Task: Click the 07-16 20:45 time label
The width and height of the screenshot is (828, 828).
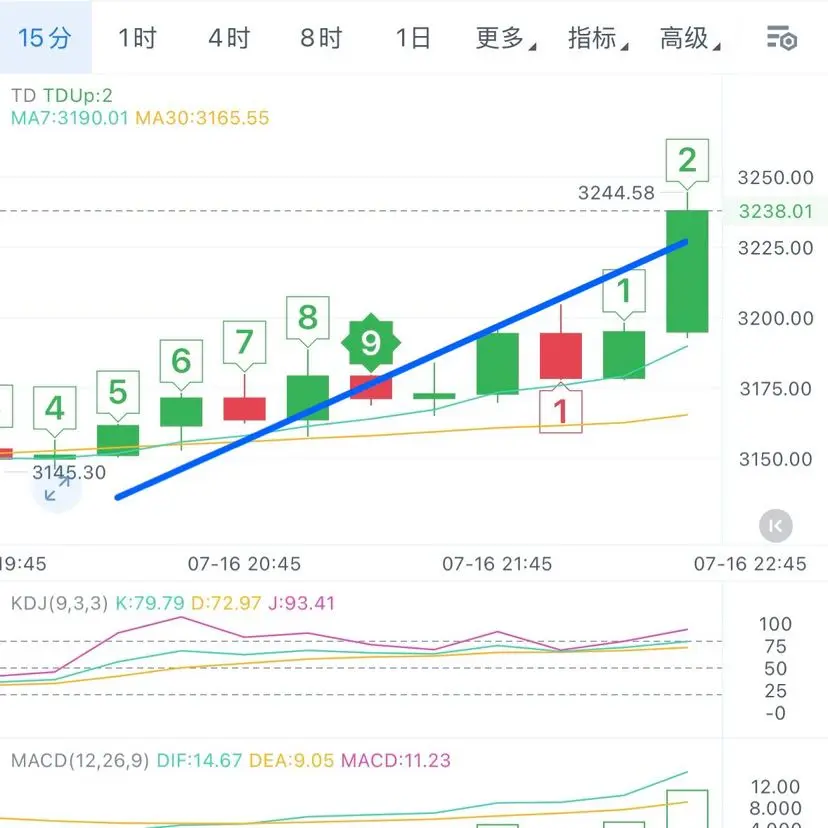Action: point(244,564)
